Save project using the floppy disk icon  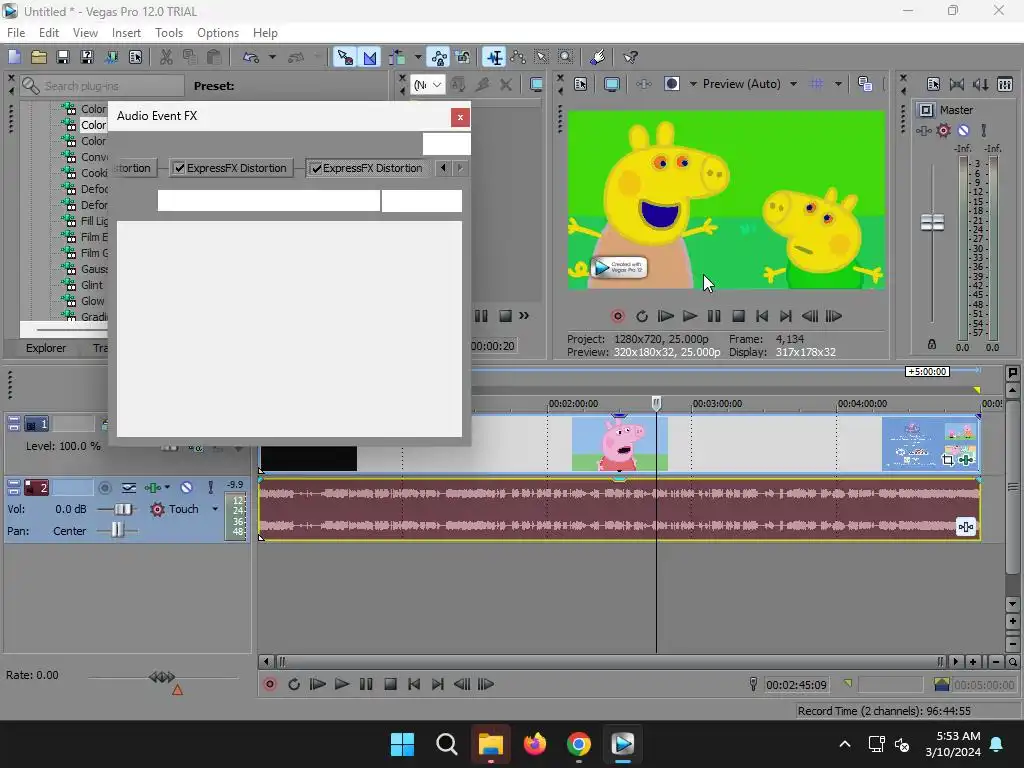coord(63,57)
